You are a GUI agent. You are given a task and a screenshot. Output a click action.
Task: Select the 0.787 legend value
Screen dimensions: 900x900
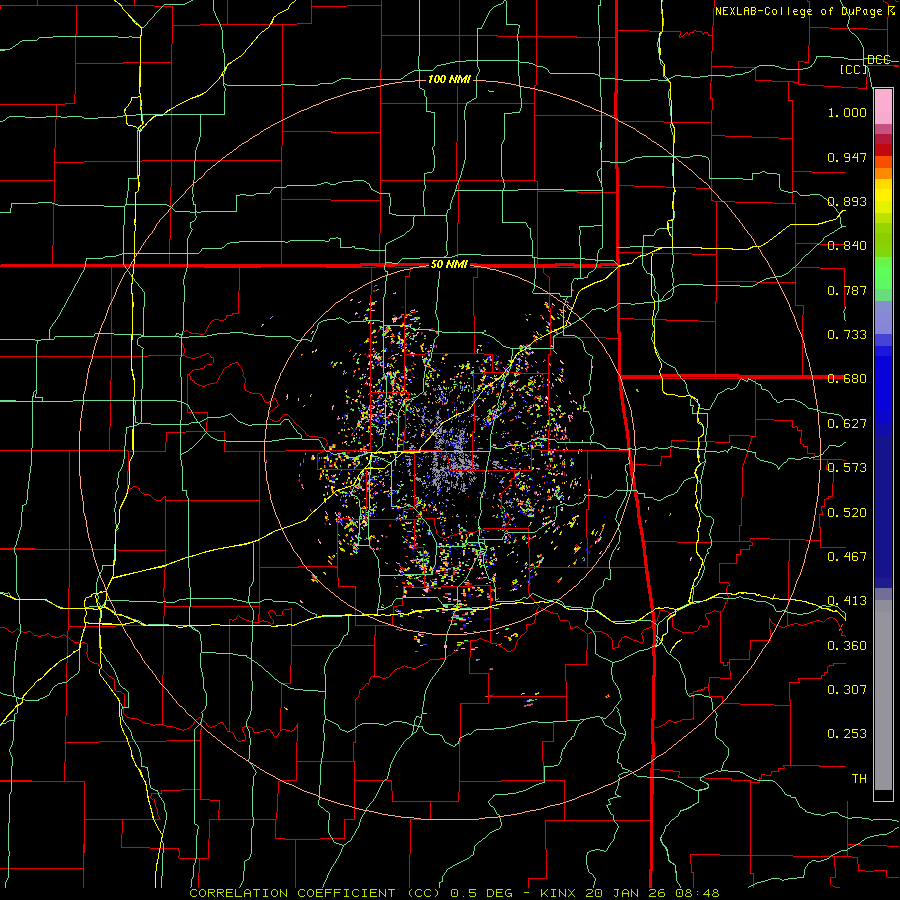pyautogui.click(x=847, y=290)
